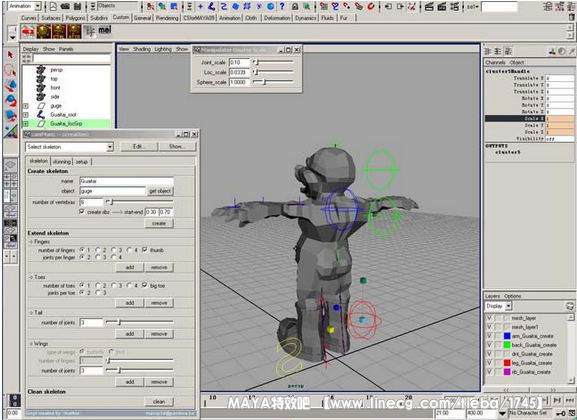
Task: Click the render clapperboard icon
Action: [429, 6]
